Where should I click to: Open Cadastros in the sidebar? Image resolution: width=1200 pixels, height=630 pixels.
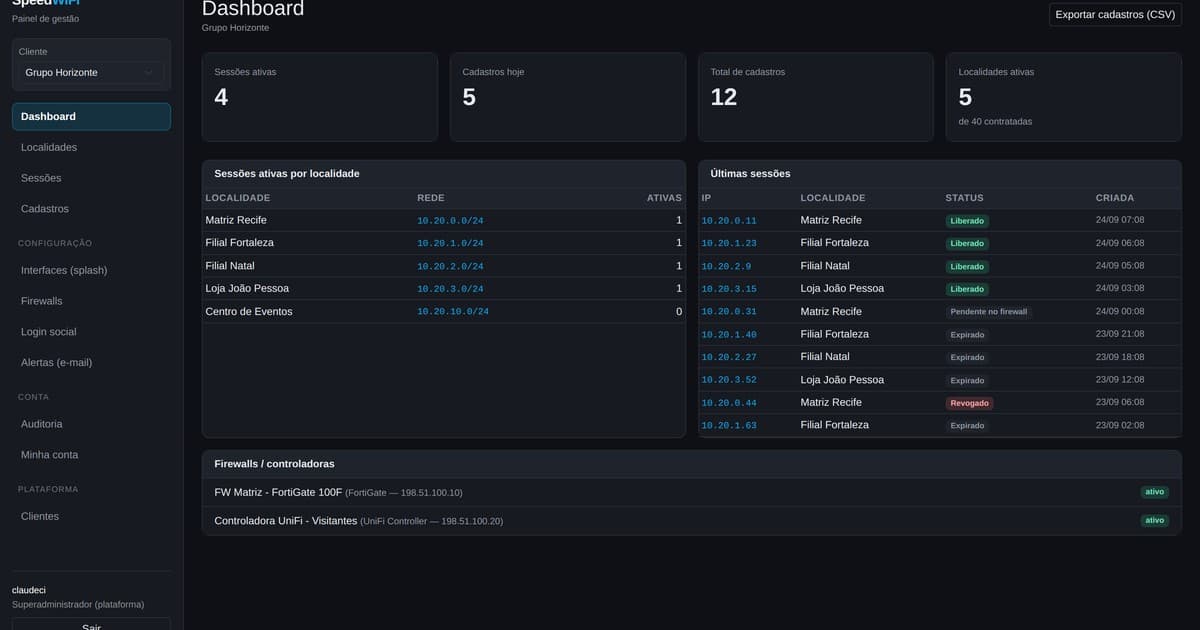91,209
